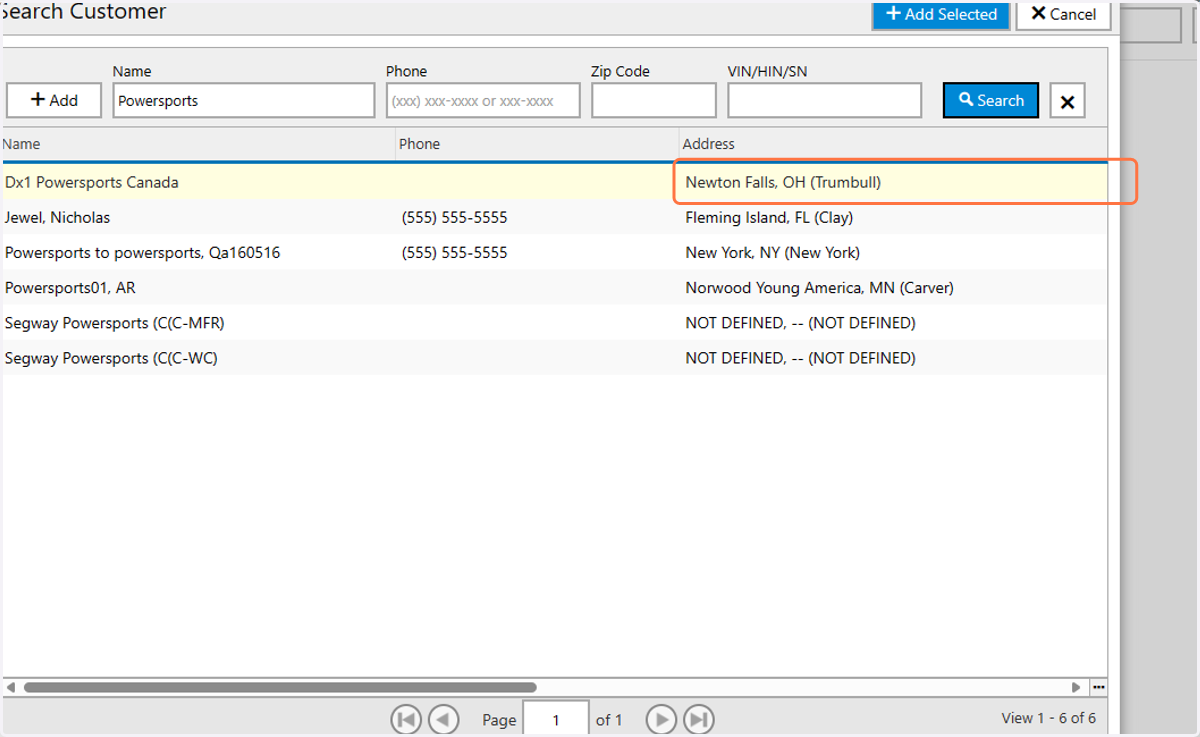Select Segway Powersports (C(C-WC) row
Image resolution: width=1200 pixels, height=737 pixels.
click(x=554, y=358)
